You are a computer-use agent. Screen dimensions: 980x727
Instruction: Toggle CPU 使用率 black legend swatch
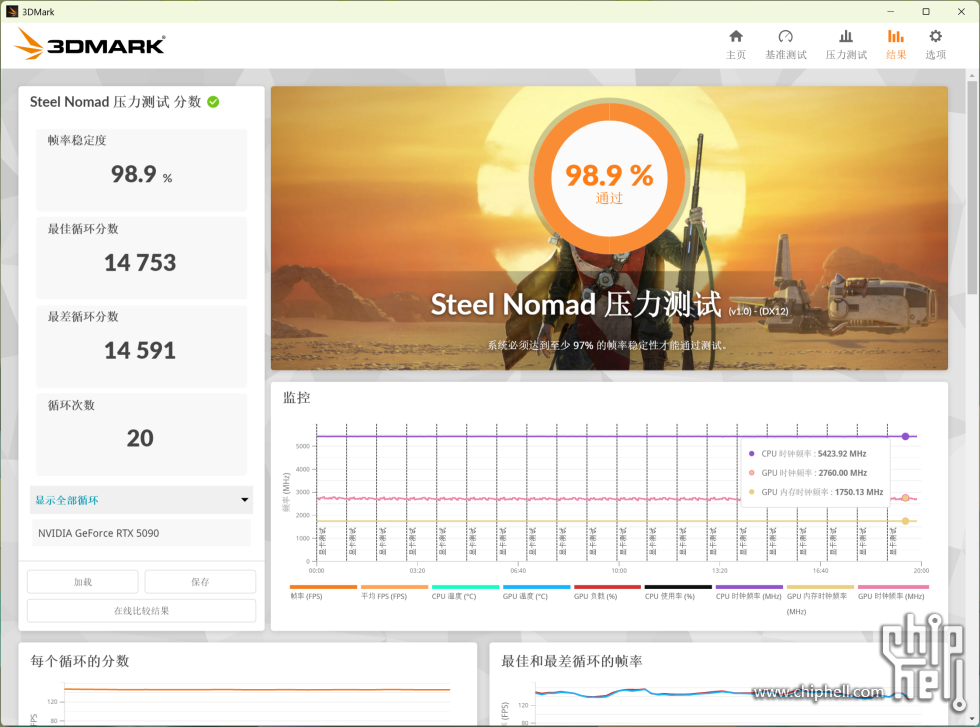pos(678,587)
